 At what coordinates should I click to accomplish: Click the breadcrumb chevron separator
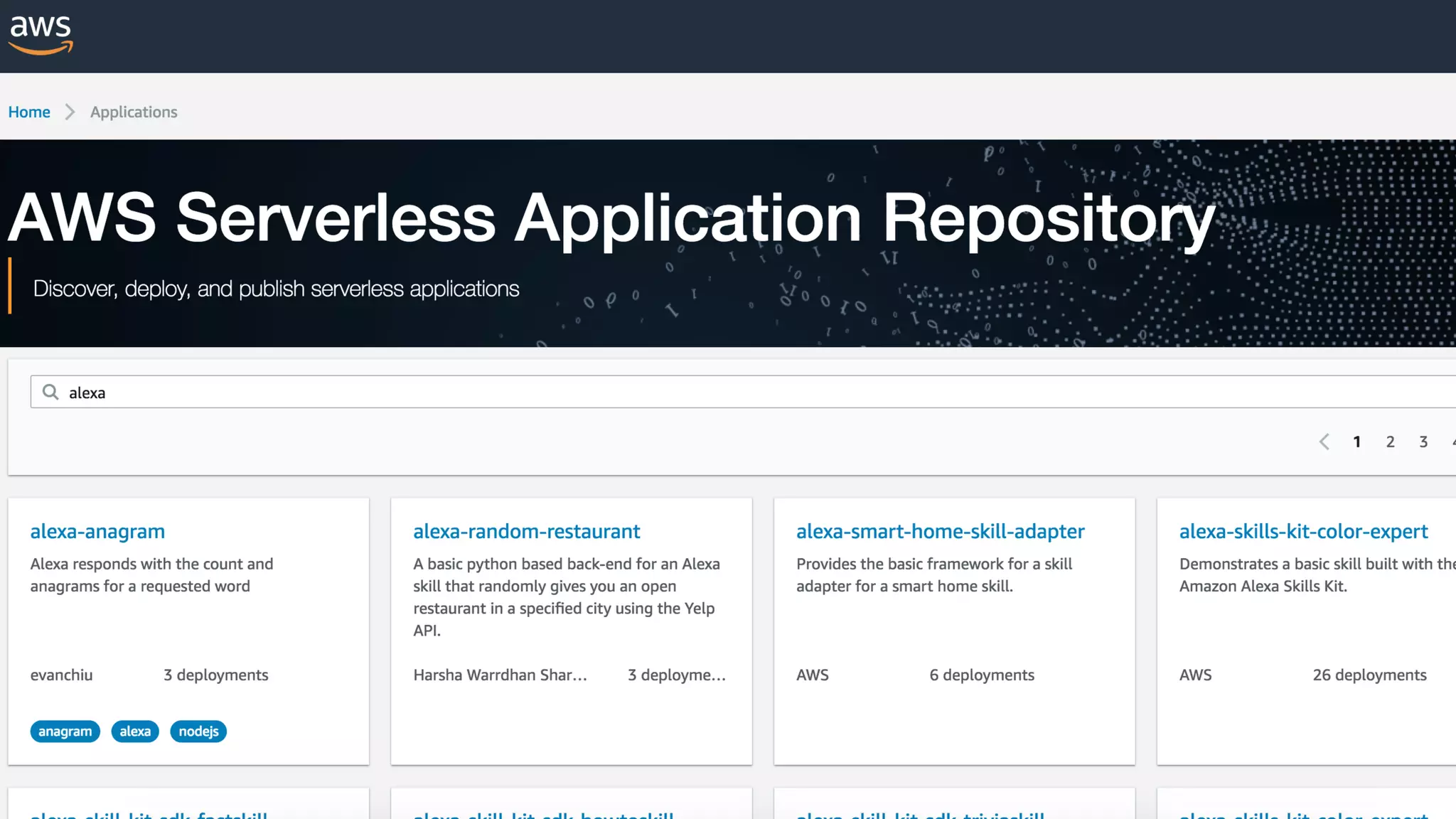pos(70,112)
